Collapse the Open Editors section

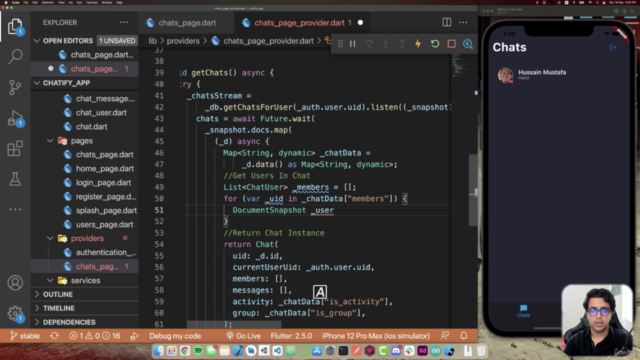37,41
